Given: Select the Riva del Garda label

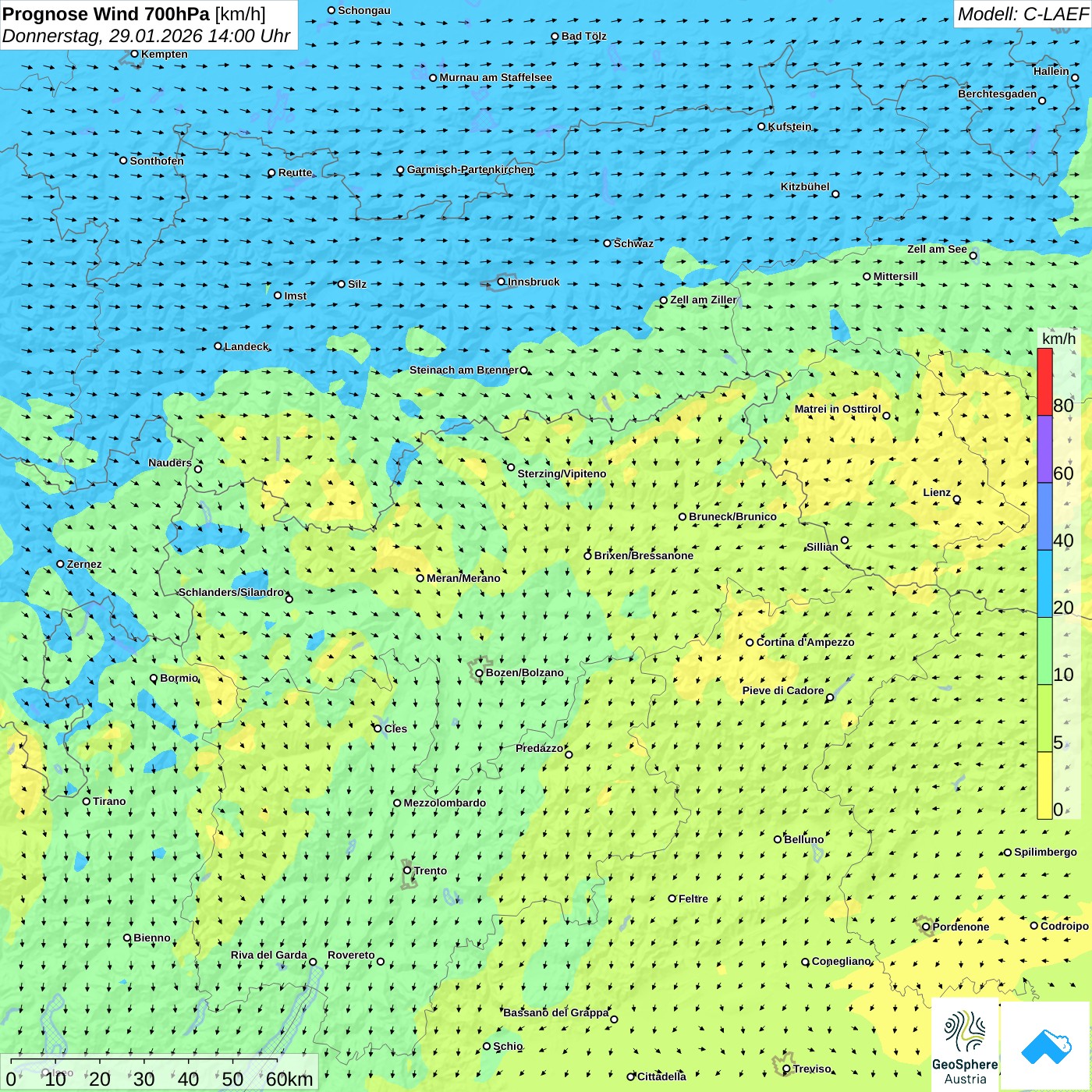Looking at the screenshot, I should [268, 955].
